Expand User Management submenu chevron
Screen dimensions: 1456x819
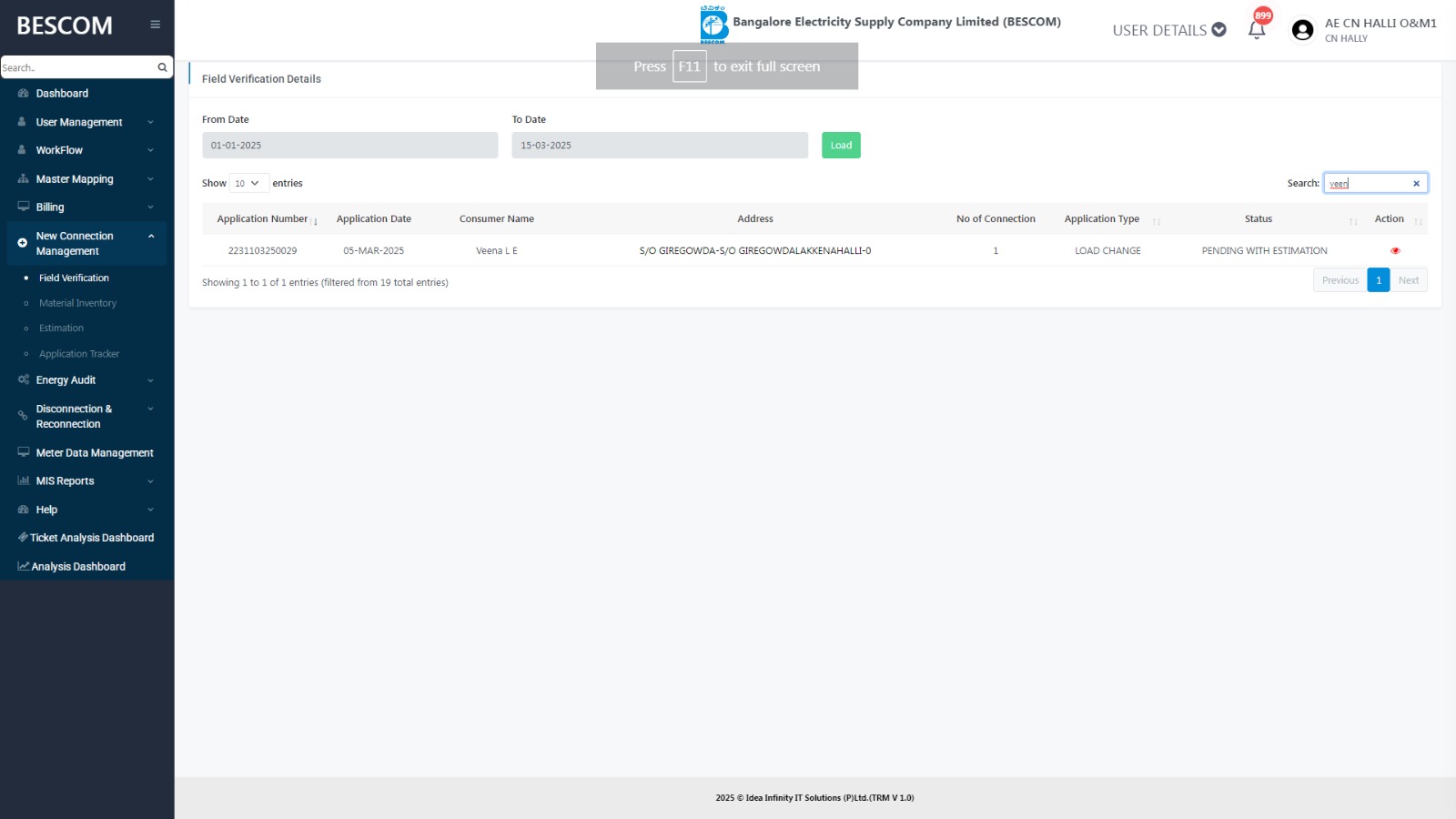pos(150,122)
